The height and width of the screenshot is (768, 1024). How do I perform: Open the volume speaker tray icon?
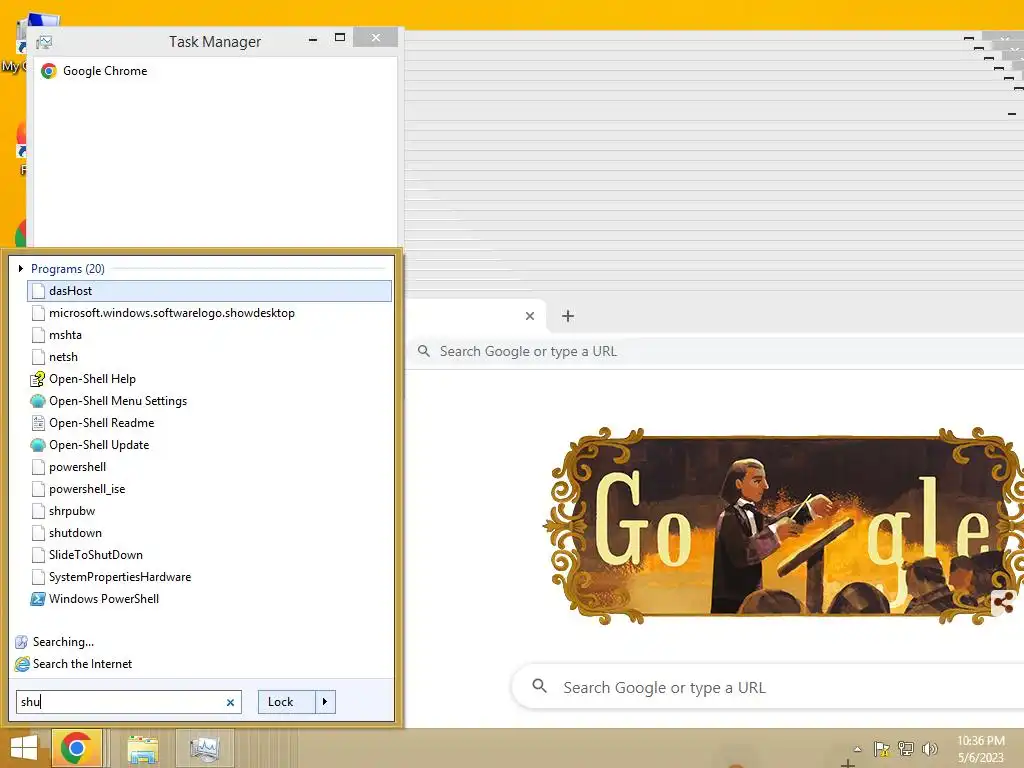[929, 748]
